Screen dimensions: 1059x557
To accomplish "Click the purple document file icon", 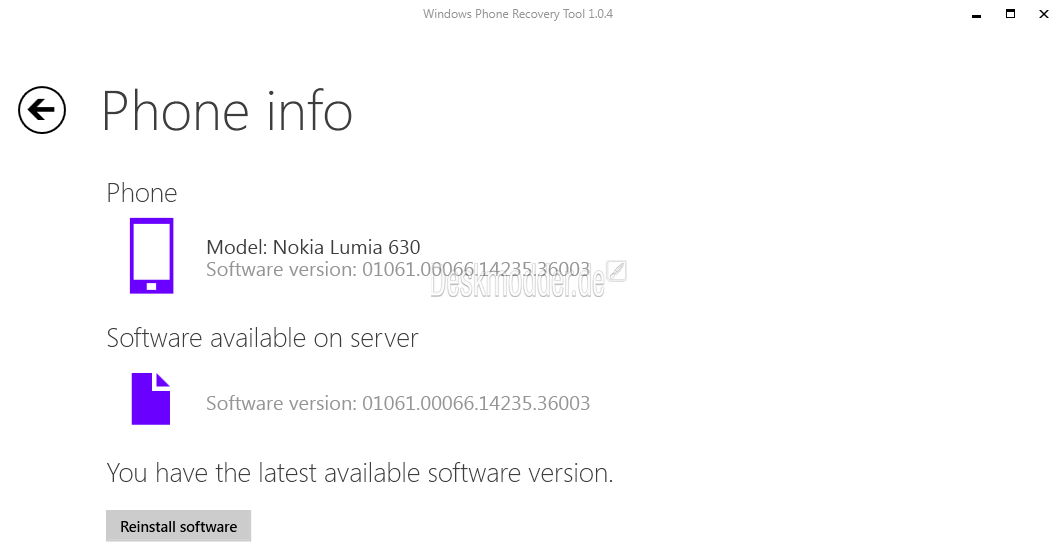I will pos(151,399).
